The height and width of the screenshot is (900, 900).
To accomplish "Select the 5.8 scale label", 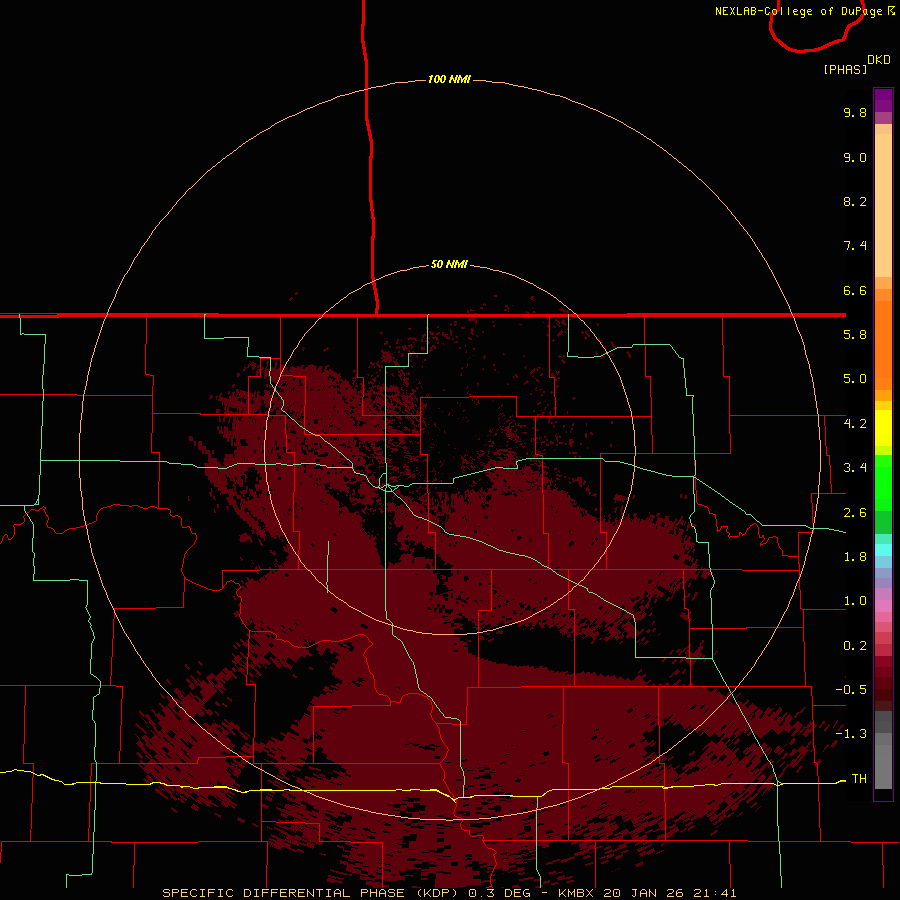I will click(x=855, y=335).
